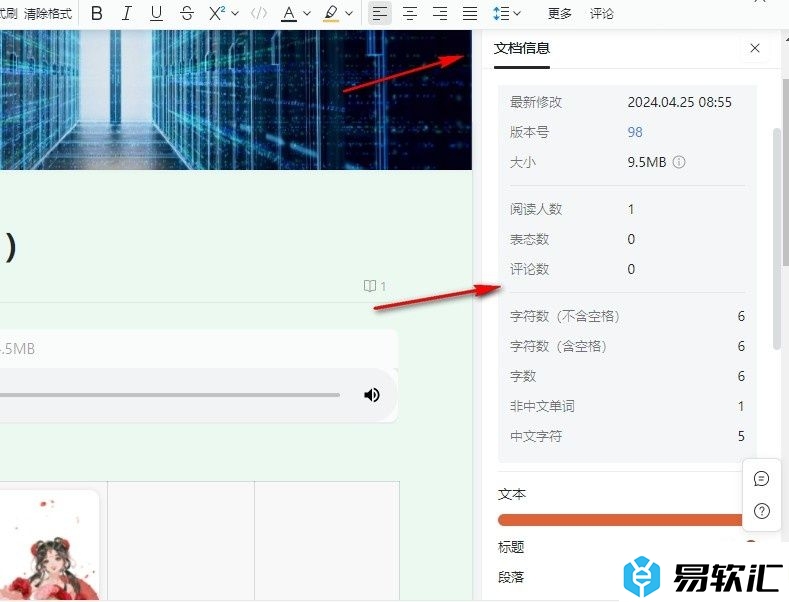Toggle underline formatting
789x602 pixels.
tap(156, 14)
